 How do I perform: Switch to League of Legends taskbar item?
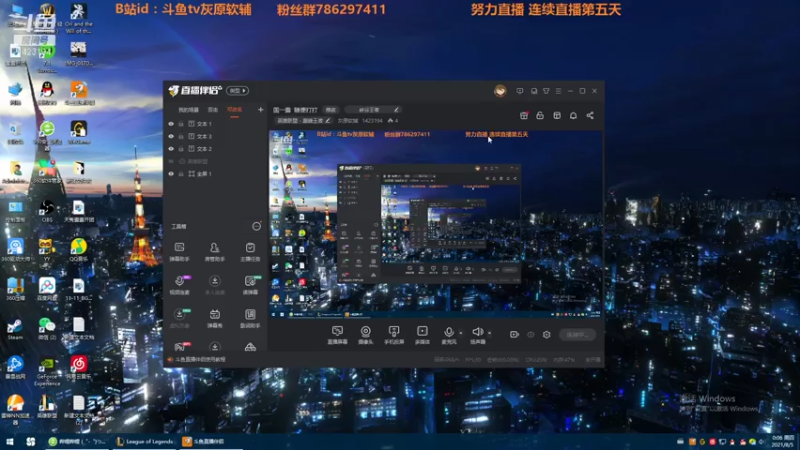click(x=144, y=442)
